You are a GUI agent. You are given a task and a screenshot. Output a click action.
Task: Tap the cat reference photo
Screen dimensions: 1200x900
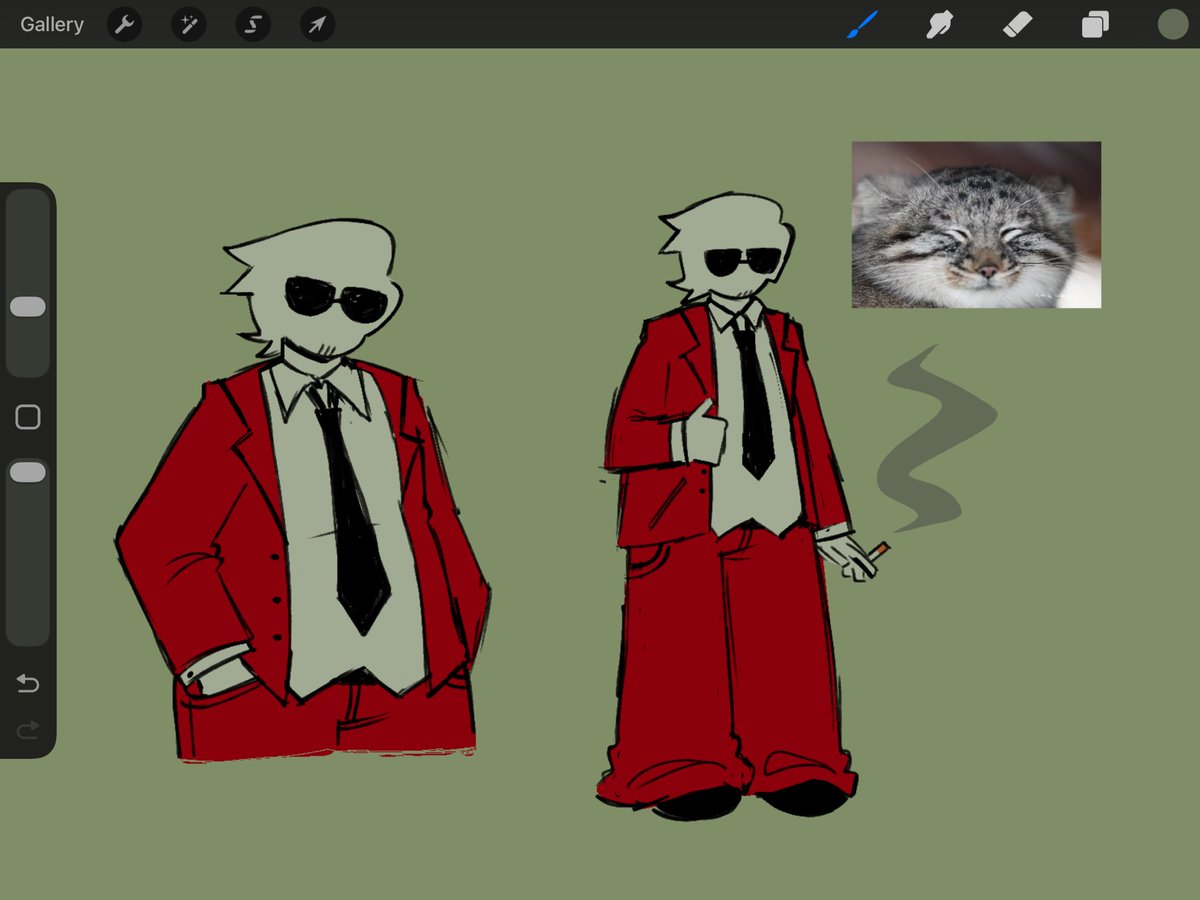coord(976,225)
